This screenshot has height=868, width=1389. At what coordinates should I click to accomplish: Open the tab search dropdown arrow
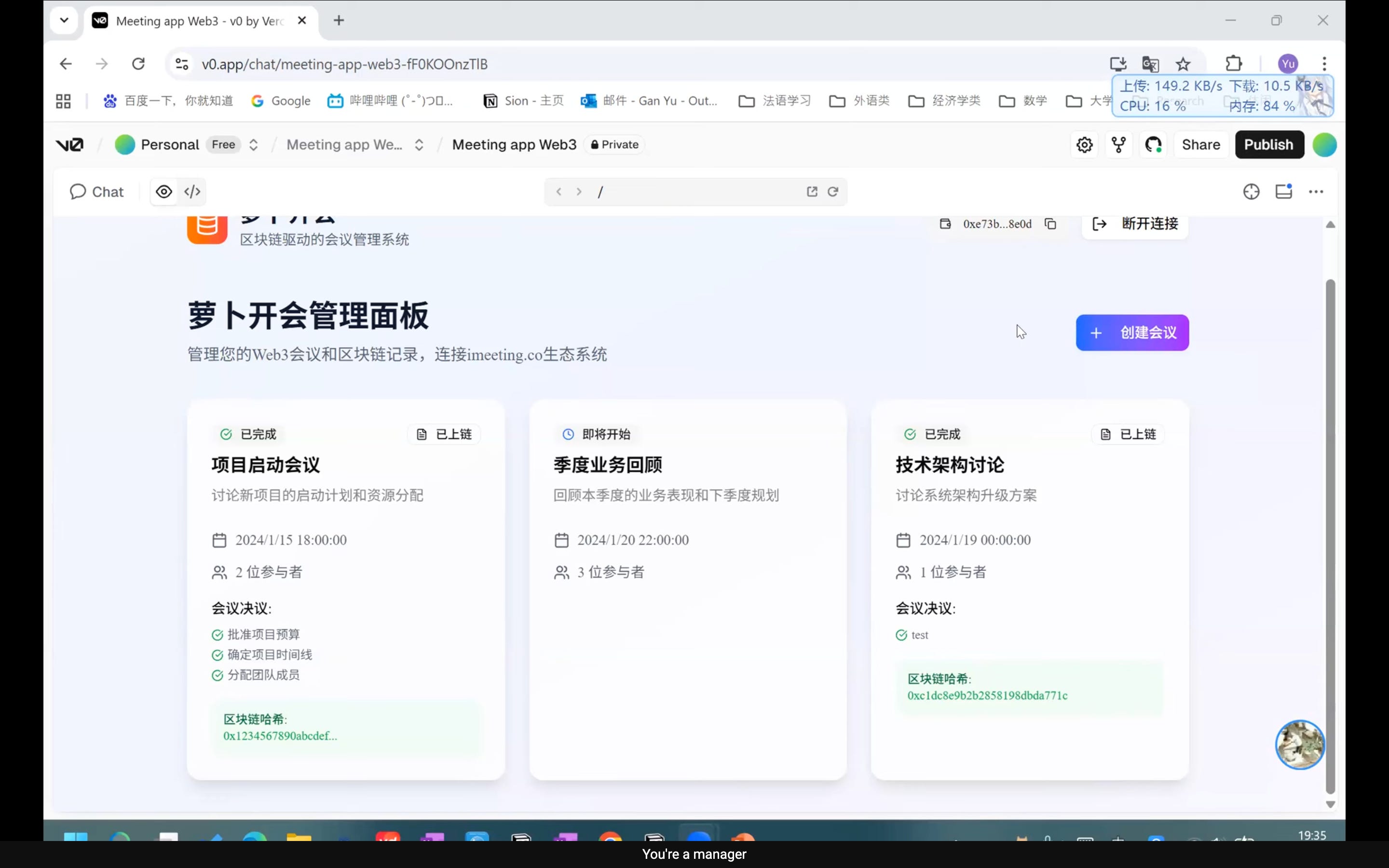pos(64,21)
